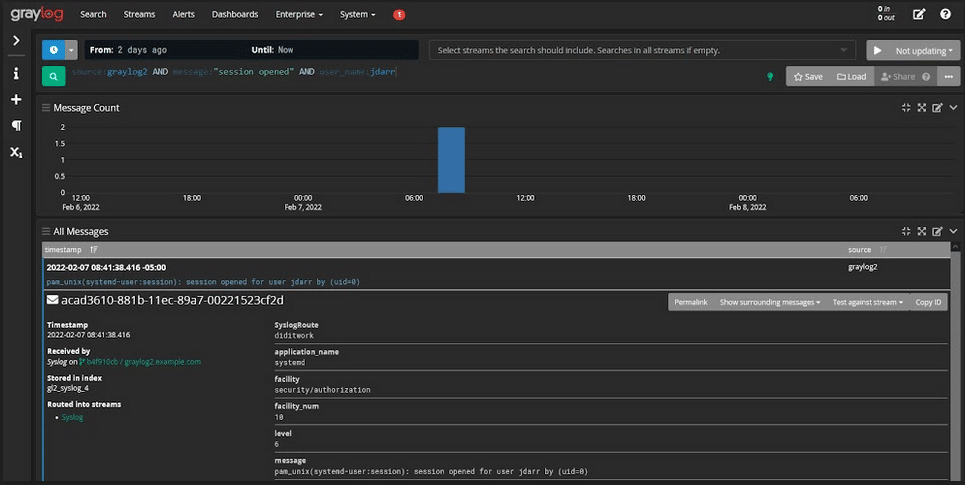Open the System menu

[x=357, y=15]
